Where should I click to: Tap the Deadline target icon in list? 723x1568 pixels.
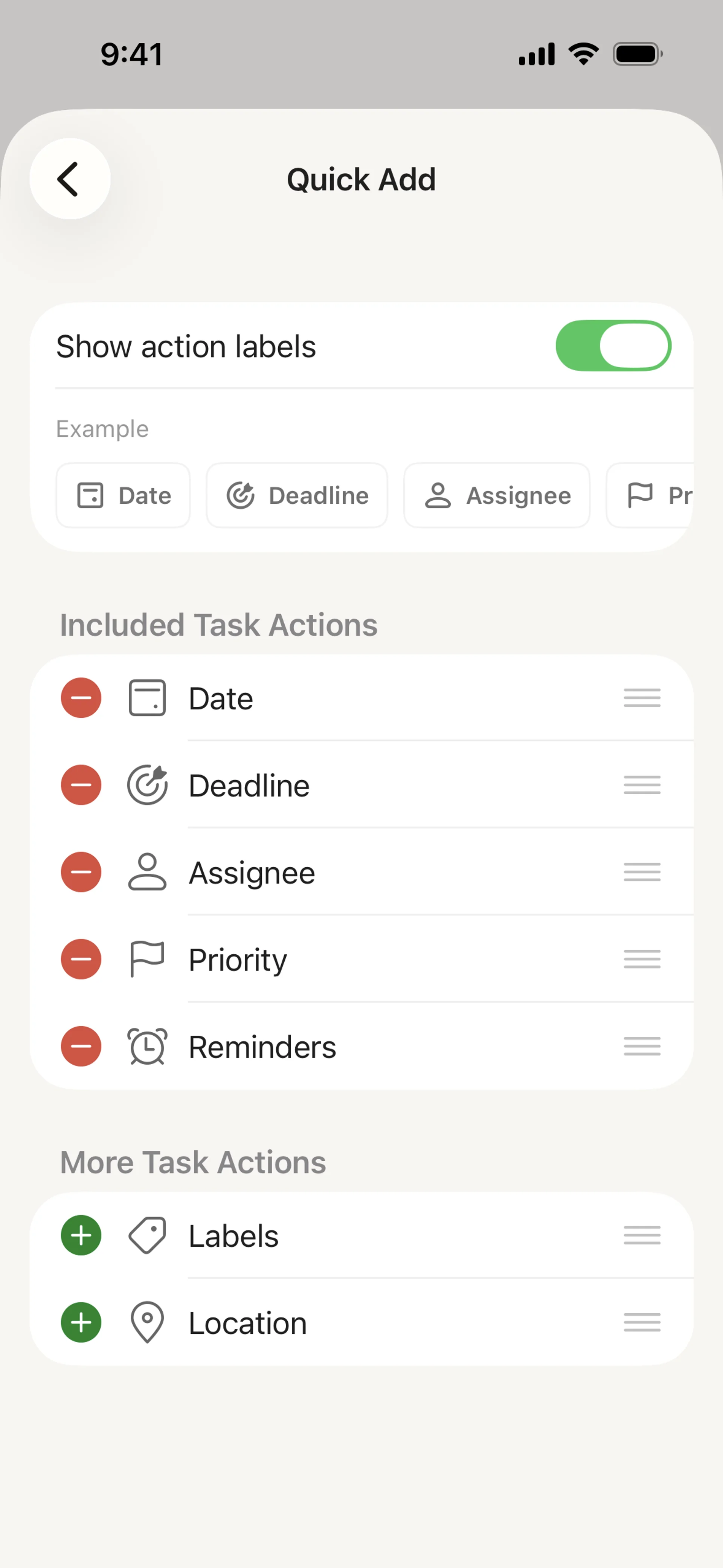[x=146, y=785]
